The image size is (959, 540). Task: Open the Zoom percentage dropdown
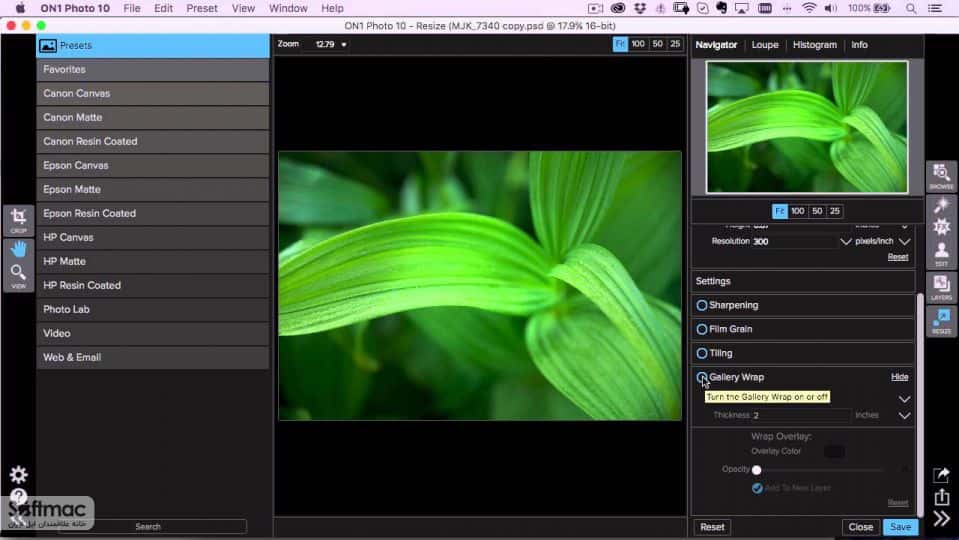(331, 45)
